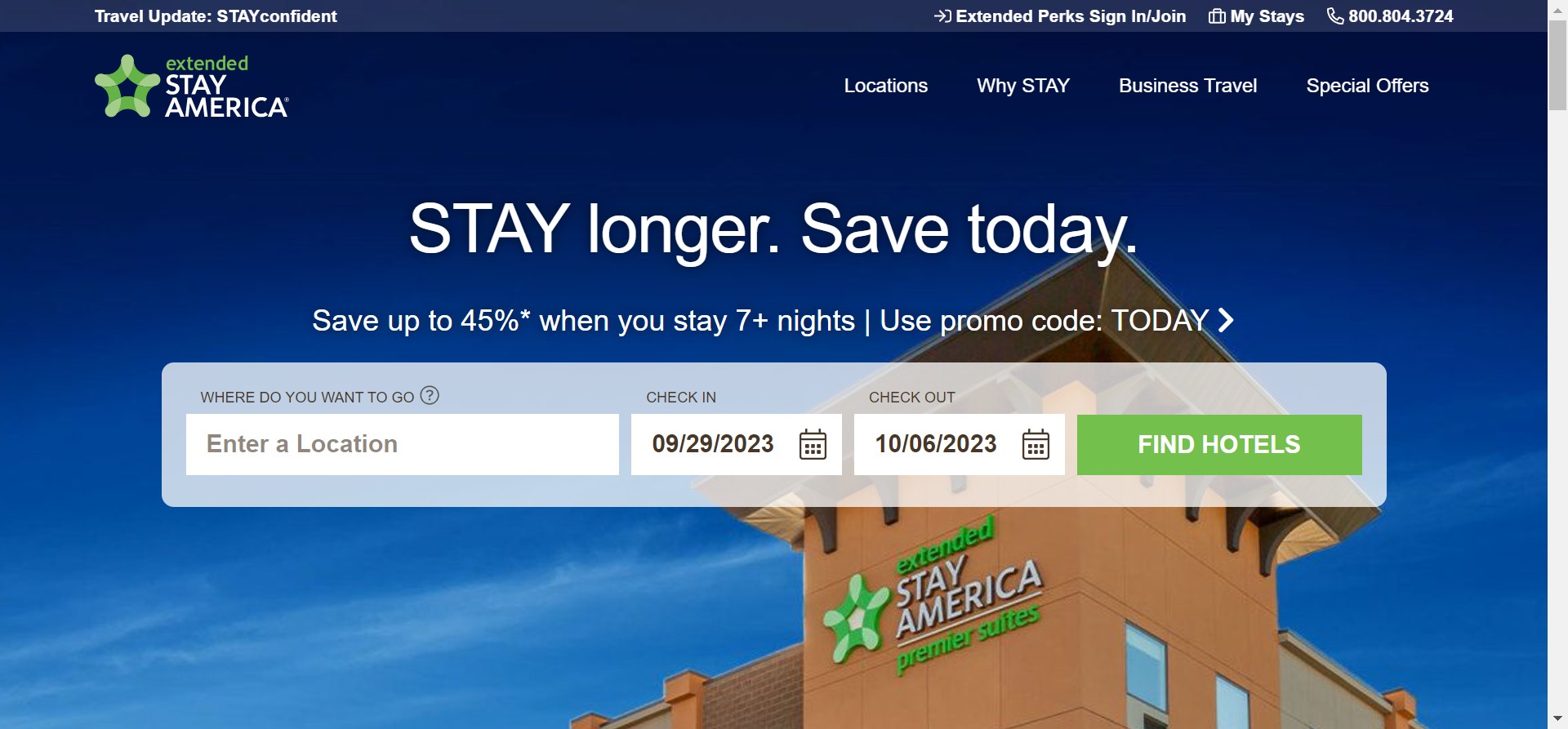
Task: Select the check-out date 10/06/2023 field
Action: click(960, 444)
